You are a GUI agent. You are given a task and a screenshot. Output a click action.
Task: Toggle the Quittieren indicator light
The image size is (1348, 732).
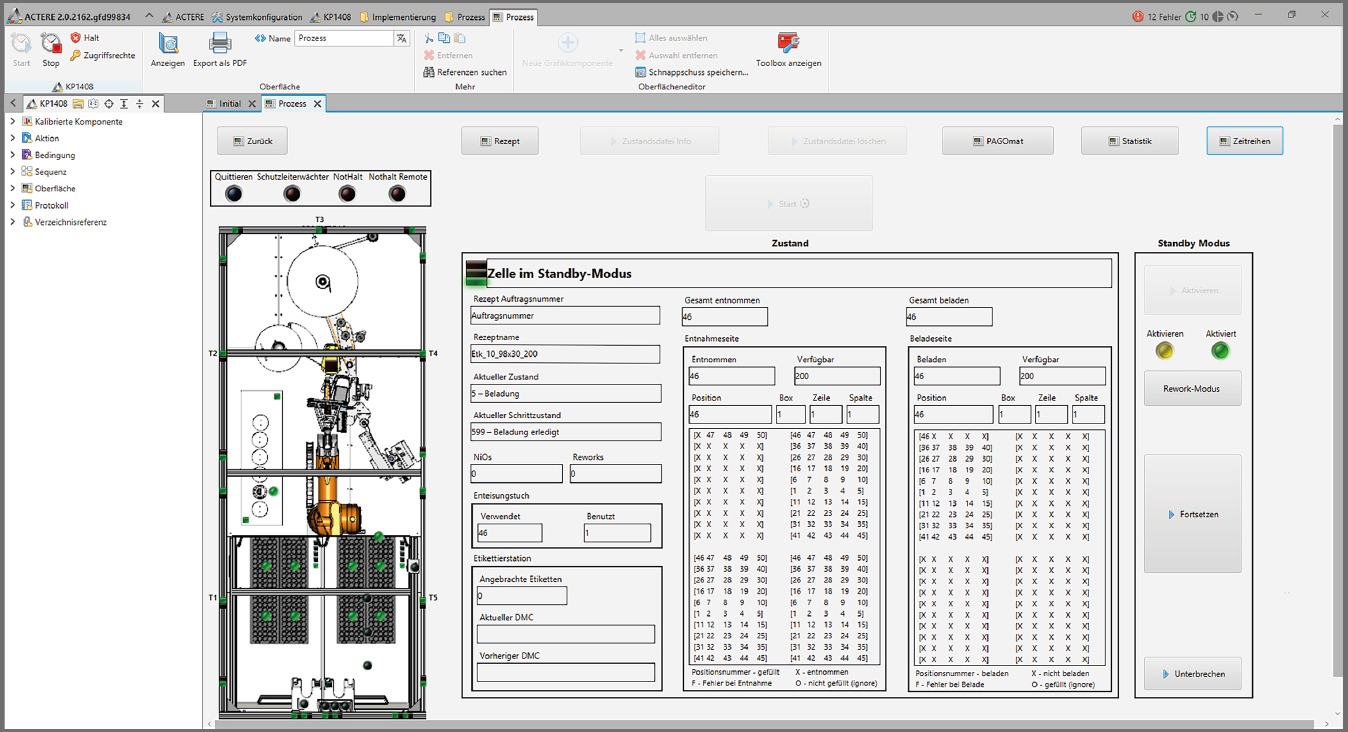pos(234,194)
